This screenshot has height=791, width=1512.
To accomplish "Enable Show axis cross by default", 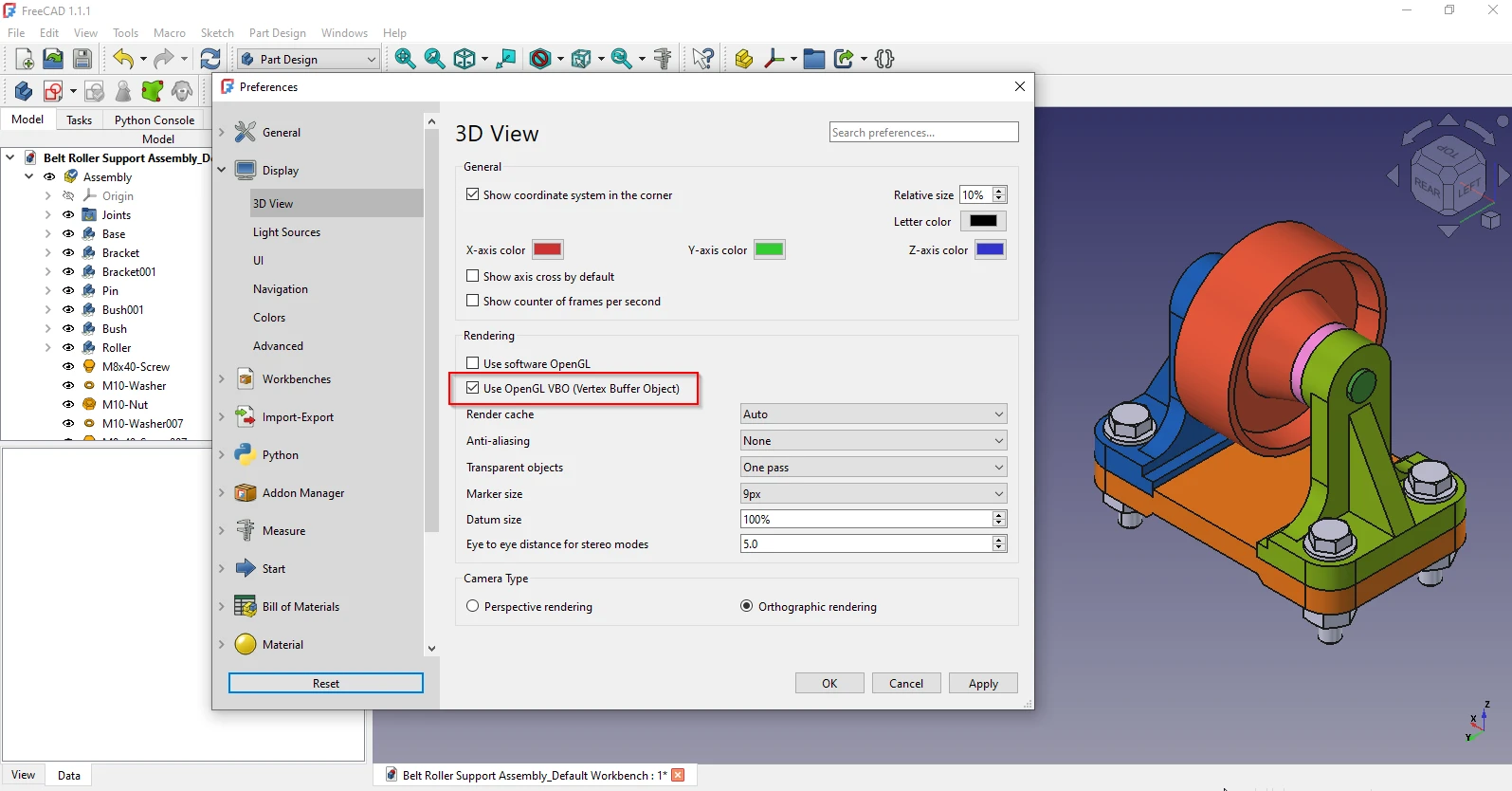I will 473,276.
